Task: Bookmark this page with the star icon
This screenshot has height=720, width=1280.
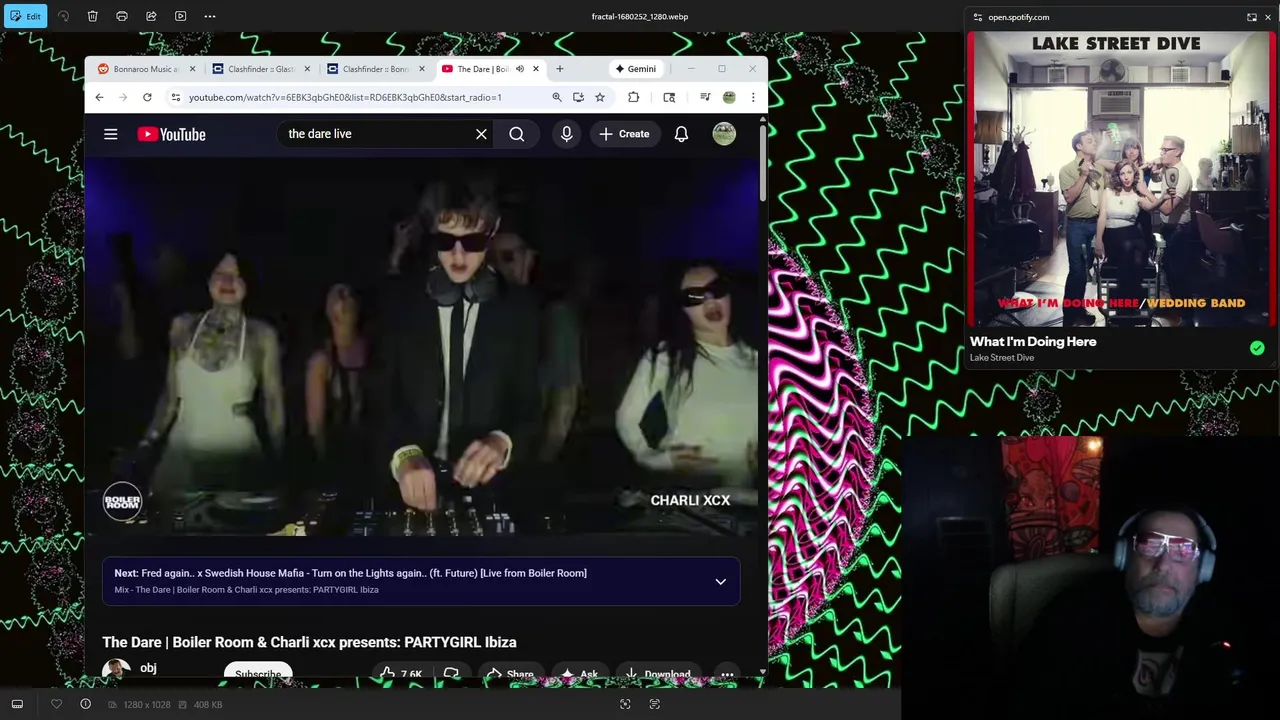Action: (x=600, y=97)
